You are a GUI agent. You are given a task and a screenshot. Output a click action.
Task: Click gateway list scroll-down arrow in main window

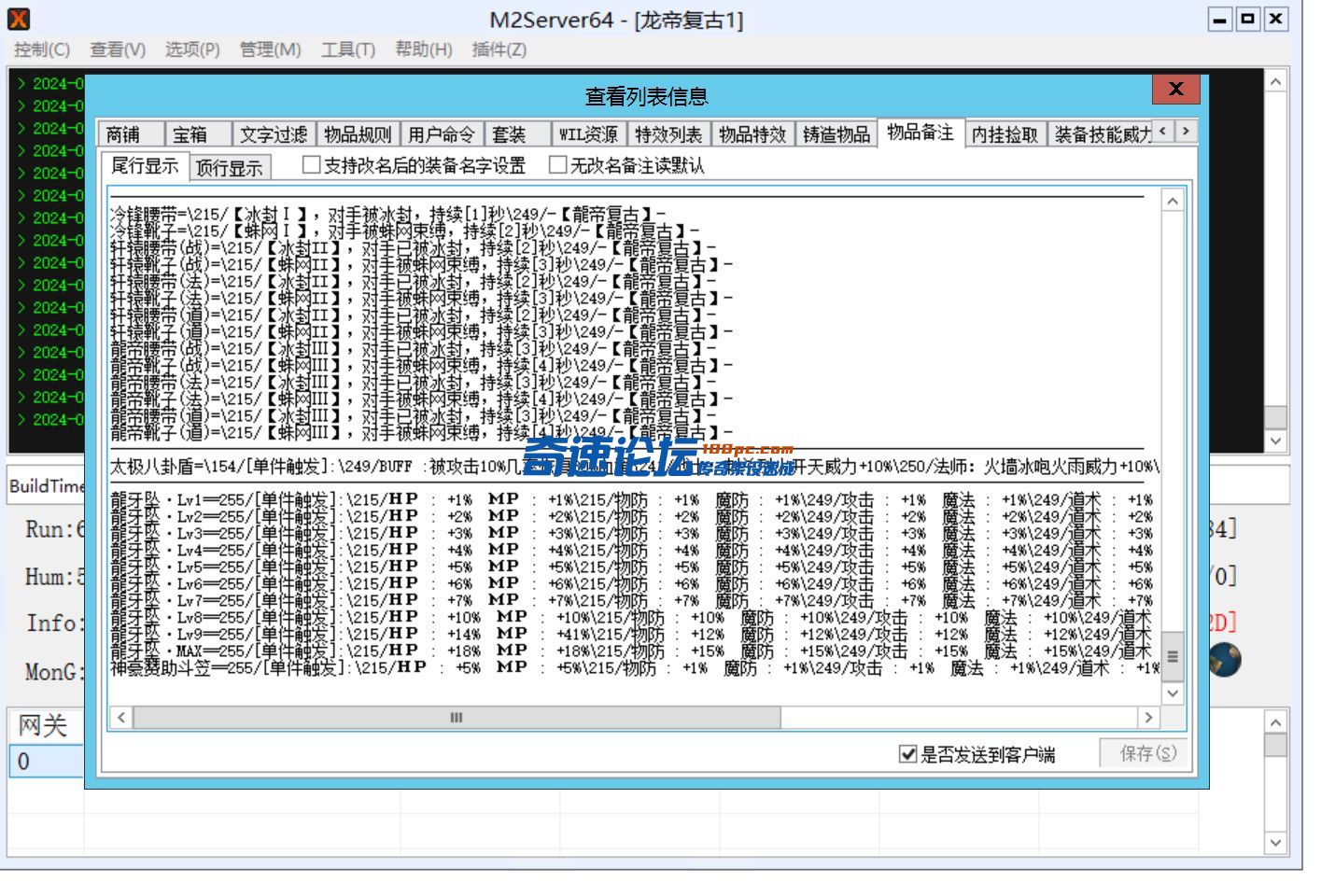point(1275,842)
